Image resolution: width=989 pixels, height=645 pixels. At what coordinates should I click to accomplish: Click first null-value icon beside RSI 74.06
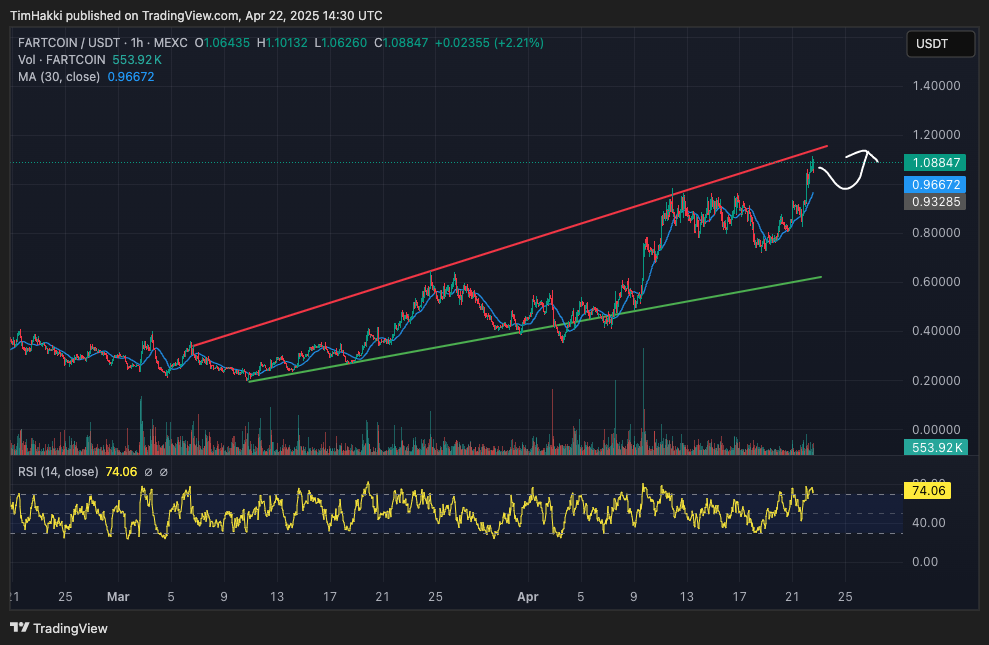coord(148,472)
